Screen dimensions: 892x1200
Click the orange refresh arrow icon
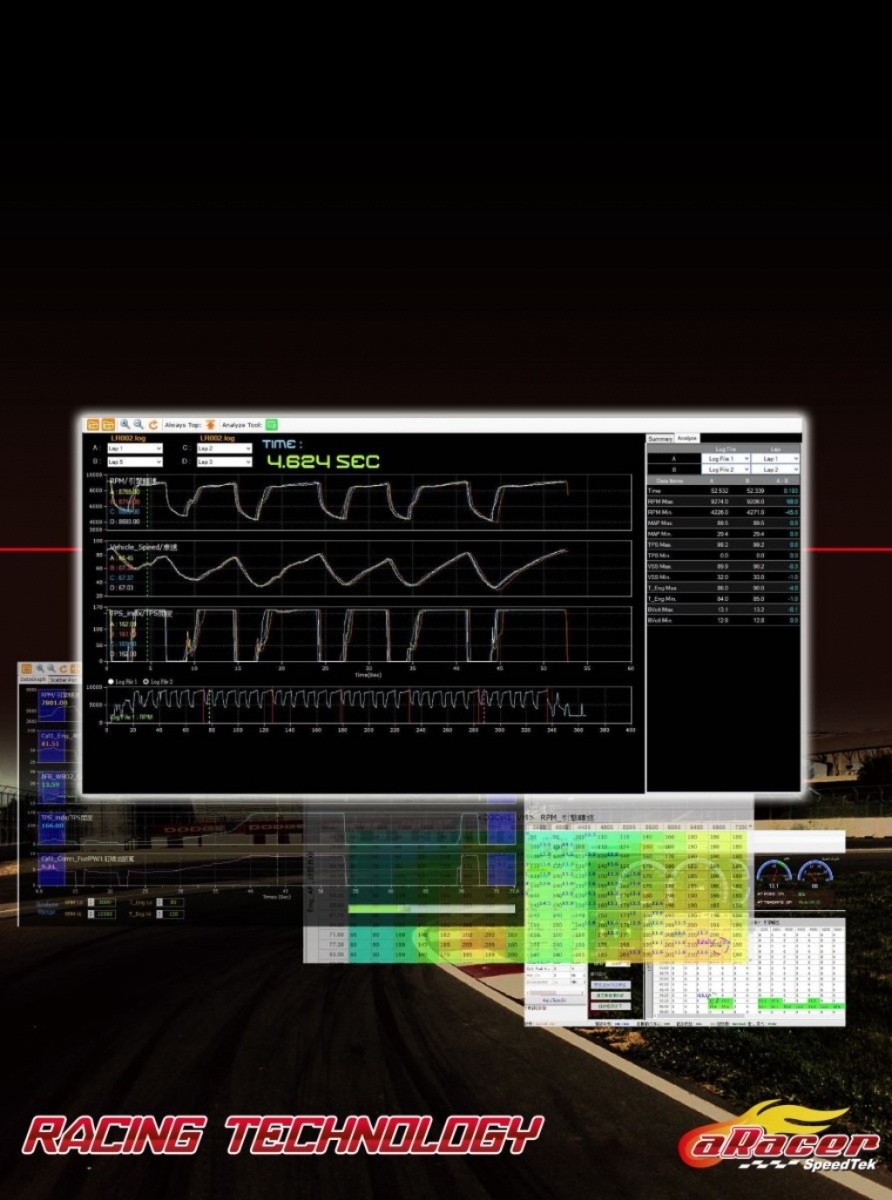pyautogui.click(x=153, y=425)
